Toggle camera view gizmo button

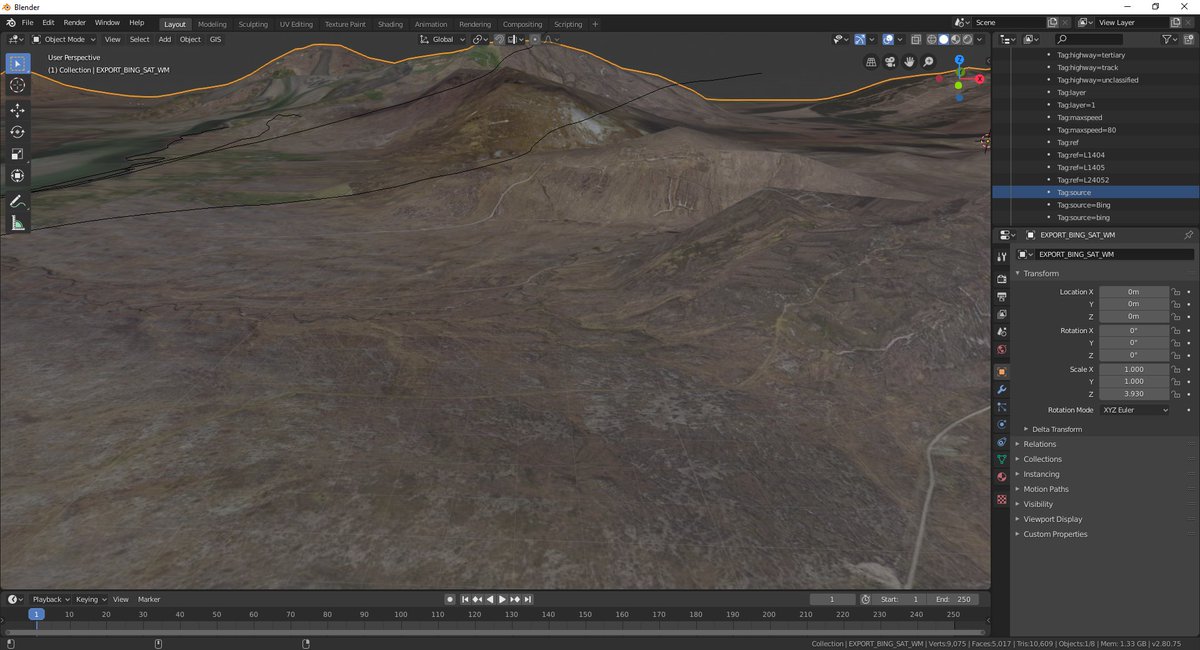(890, 61)
